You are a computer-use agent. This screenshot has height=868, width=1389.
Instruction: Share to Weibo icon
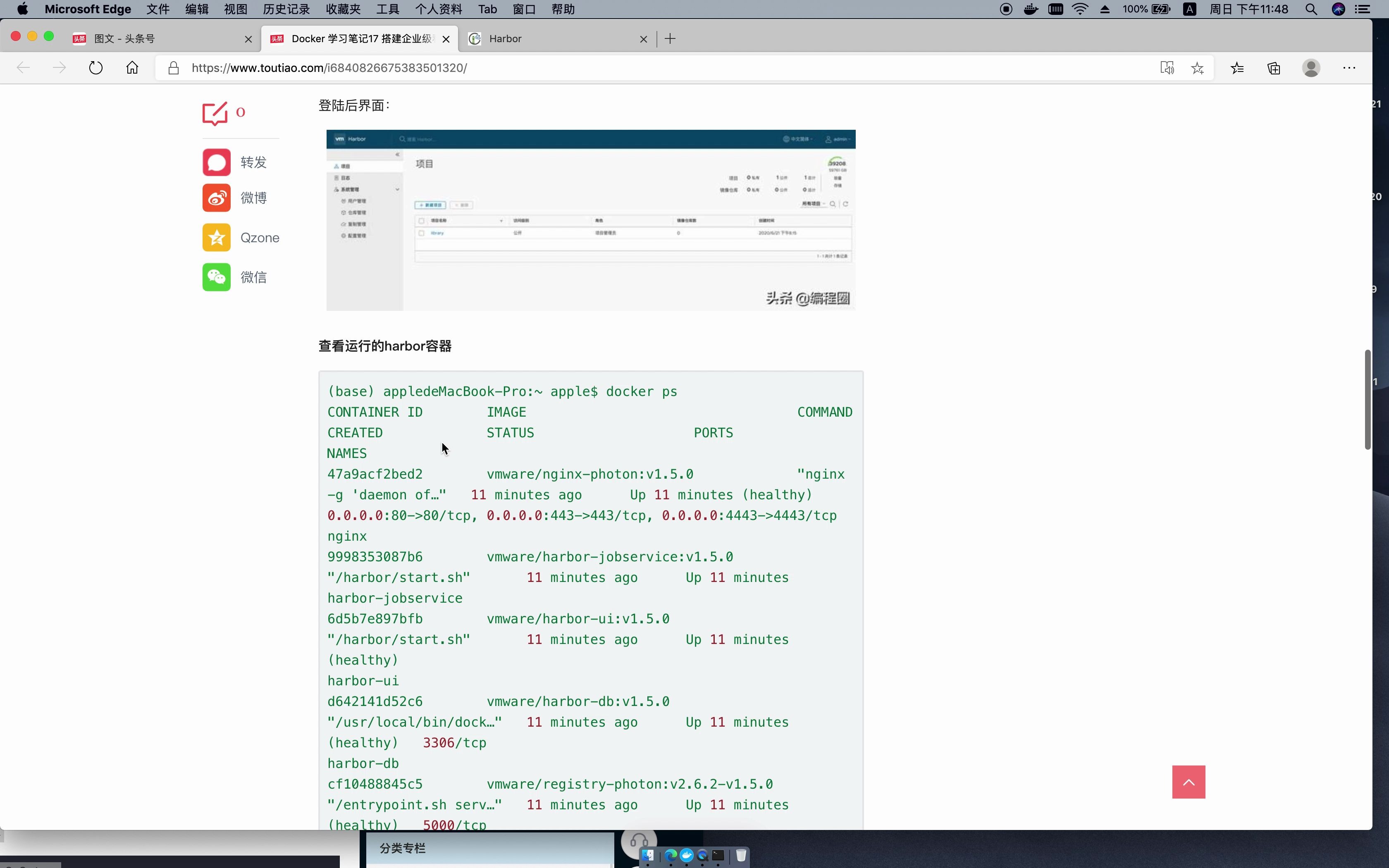click(216, 198)
